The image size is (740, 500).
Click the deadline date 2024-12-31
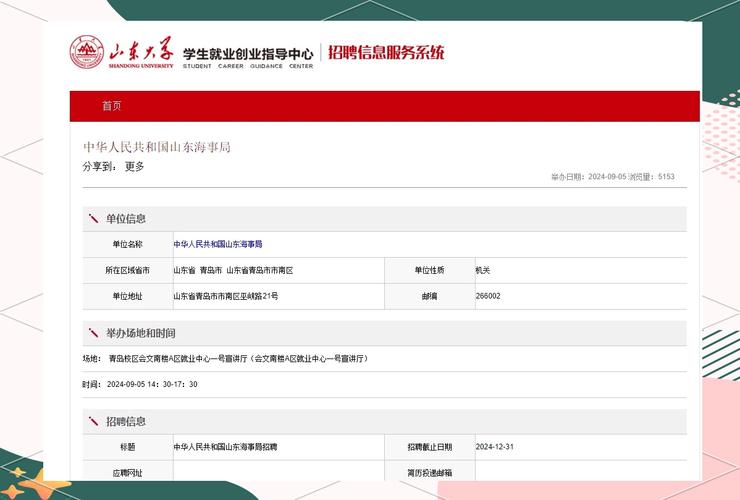(x=495, y=447)
